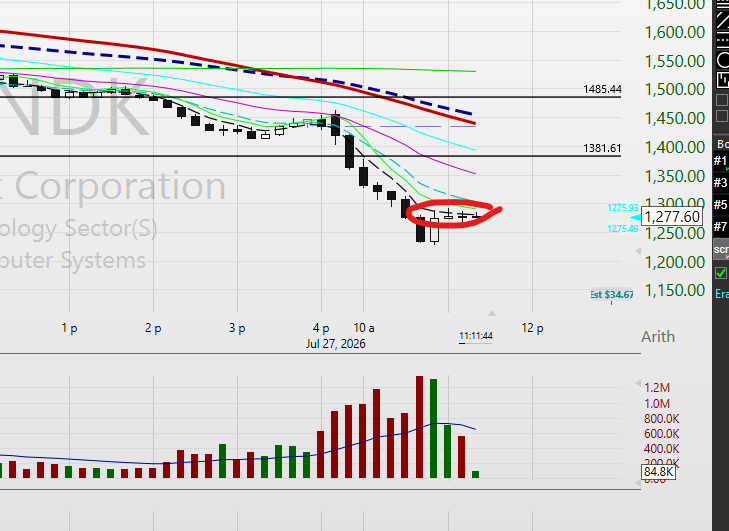Activate the #7 chart preset button
This screenshot has width=729, height=531.
coord(721,226)
